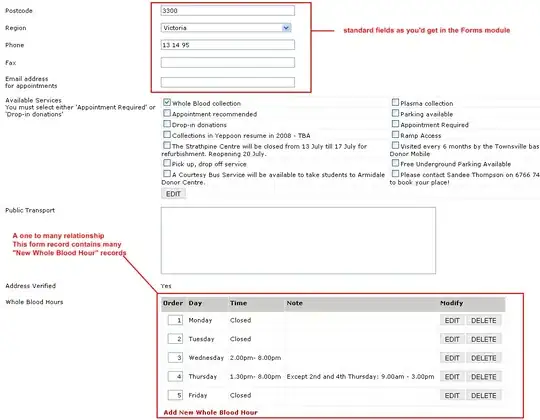This screenshot has height=420, width=540.
Task: Tick the Please contact Sandee Thompson checkbox
Action: pos(395,174)
